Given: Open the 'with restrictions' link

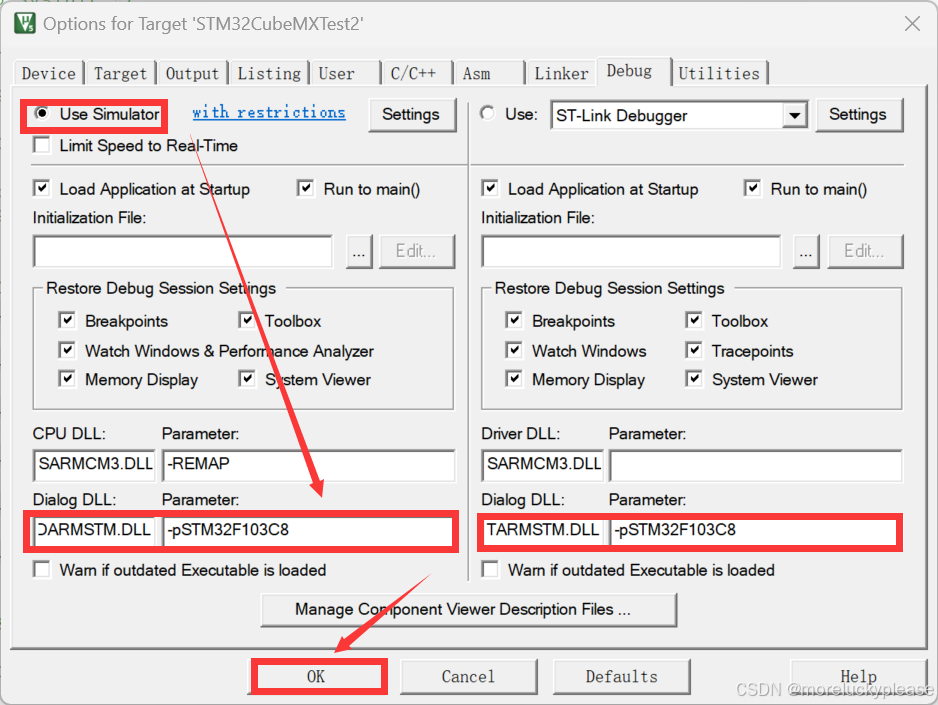Looking at the screenshot, I should pyautogui.click(x=269, y=112).
